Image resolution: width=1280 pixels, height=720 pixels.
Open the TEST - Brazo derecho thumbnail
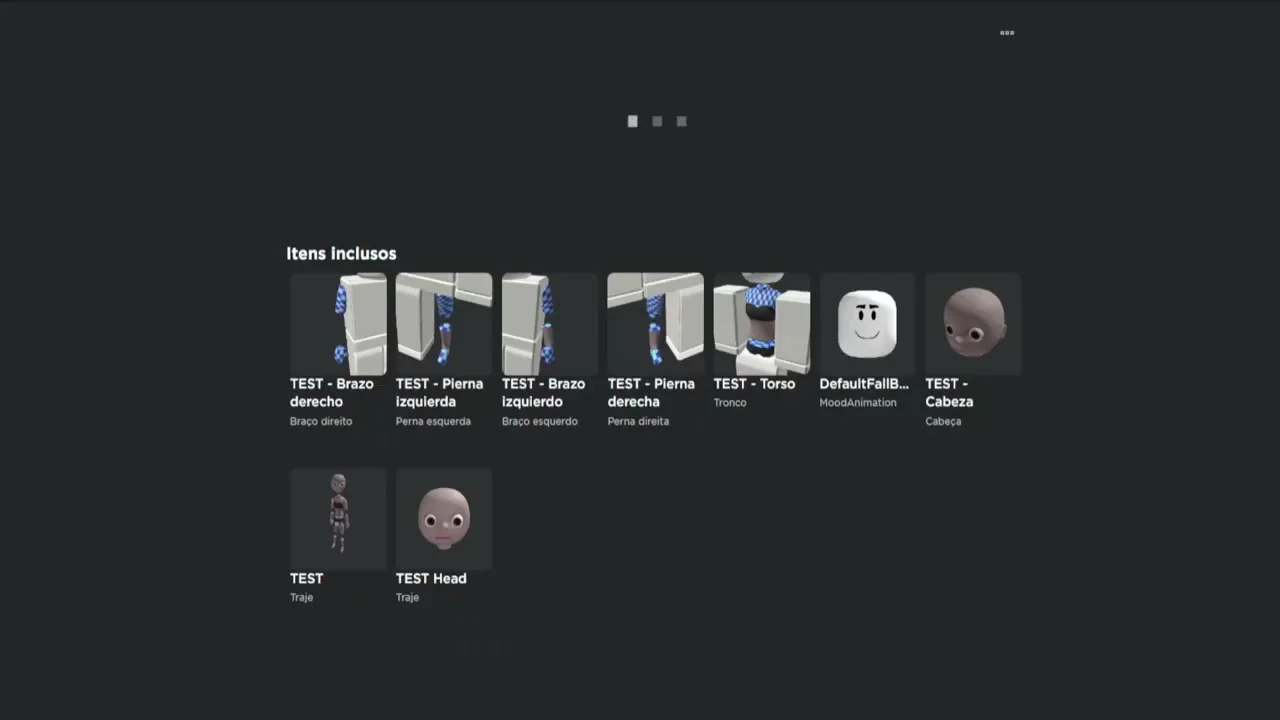[x=338, y=324]
